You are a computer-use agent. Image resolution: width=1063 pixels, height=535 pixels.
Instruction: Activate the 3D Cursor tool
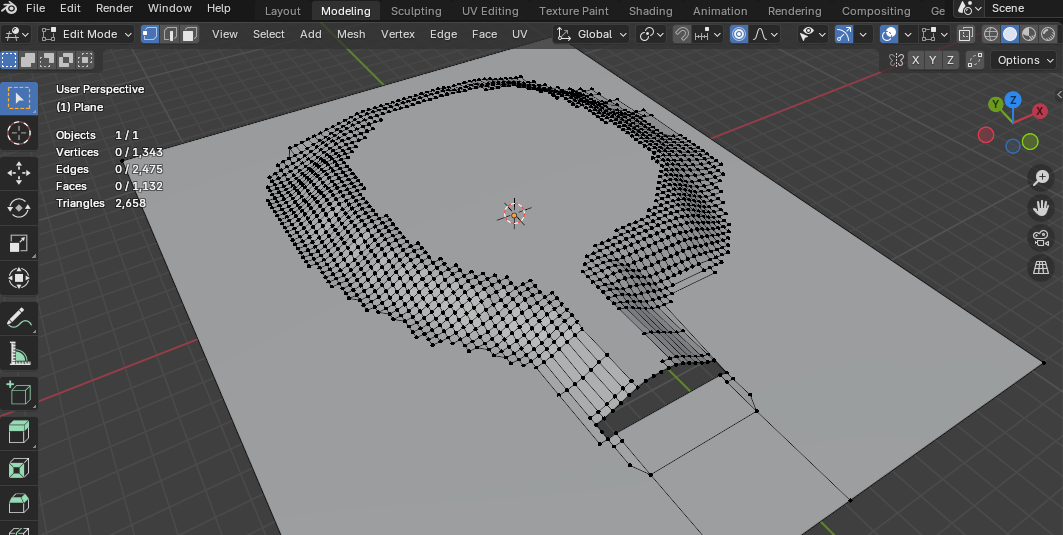click(18, 134)
